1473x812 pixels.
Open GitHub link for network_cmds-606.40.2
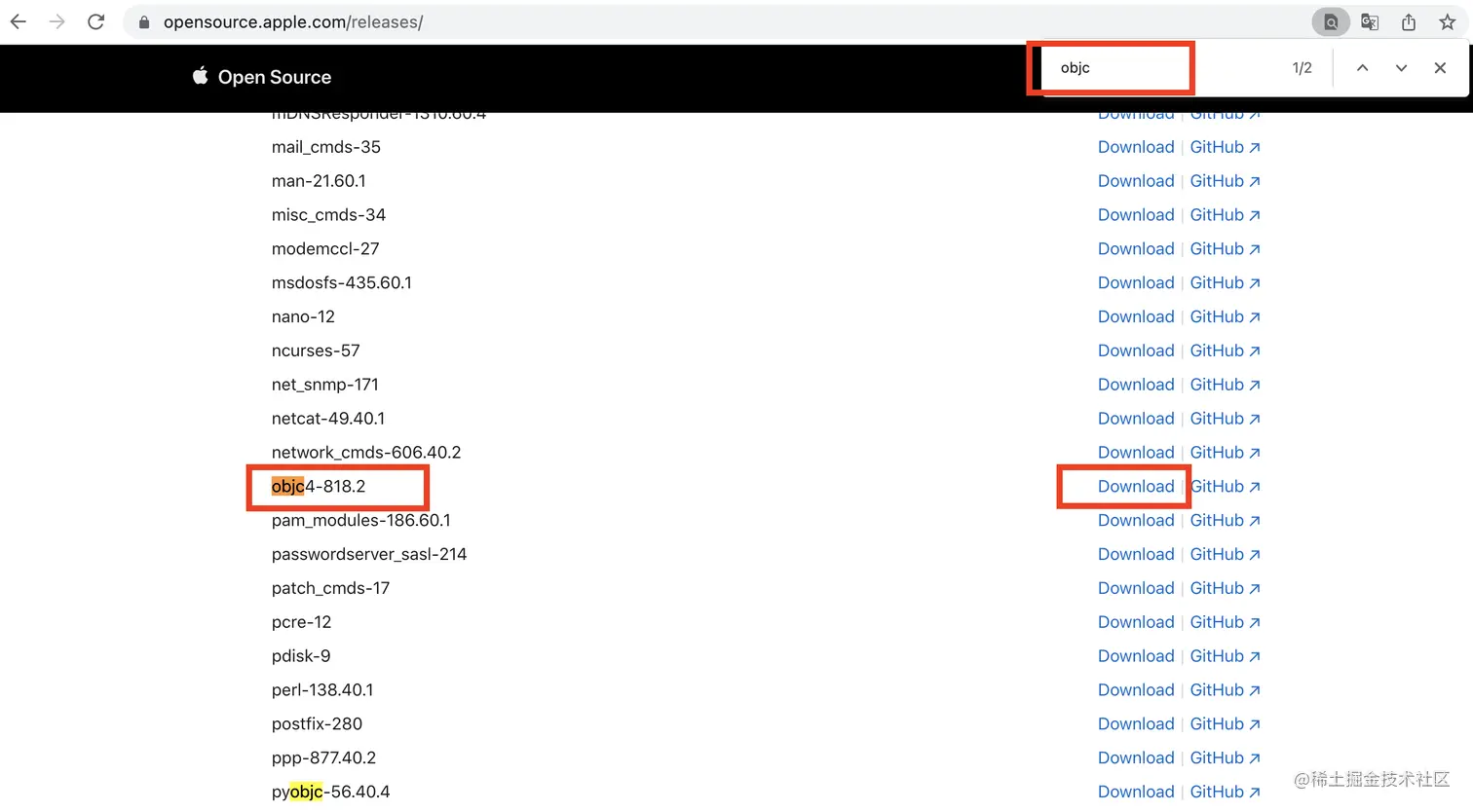tap(1225, 452)
